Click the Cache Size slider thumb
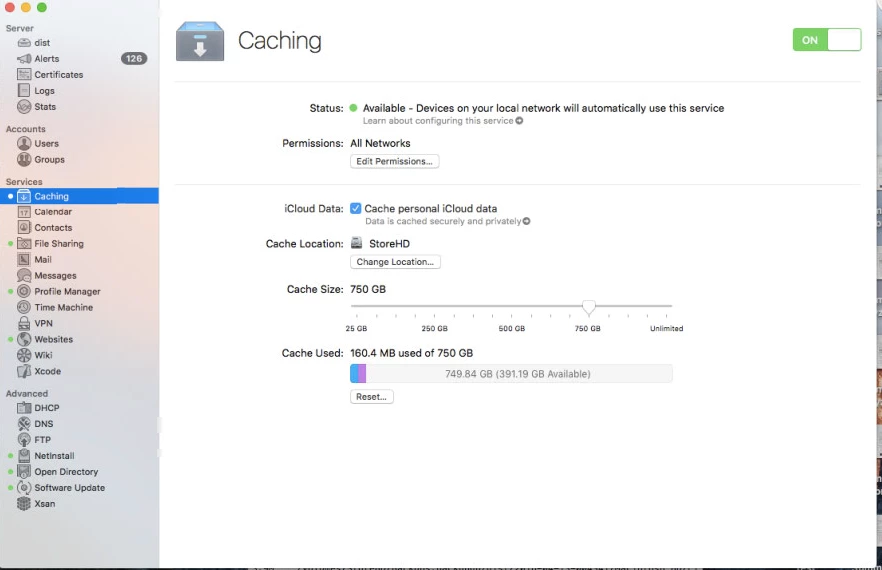Screen dimensions: 882x570 pyautogui.click(x=588, y=307)
